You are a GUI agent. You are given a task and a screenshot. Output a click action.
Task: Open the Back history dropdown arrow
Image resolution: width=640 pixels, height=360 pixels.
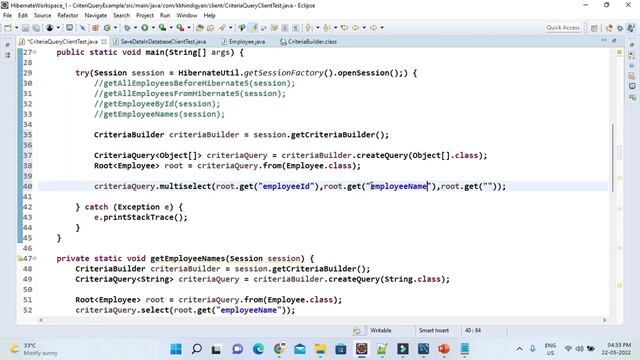click(x=364, y=28)
